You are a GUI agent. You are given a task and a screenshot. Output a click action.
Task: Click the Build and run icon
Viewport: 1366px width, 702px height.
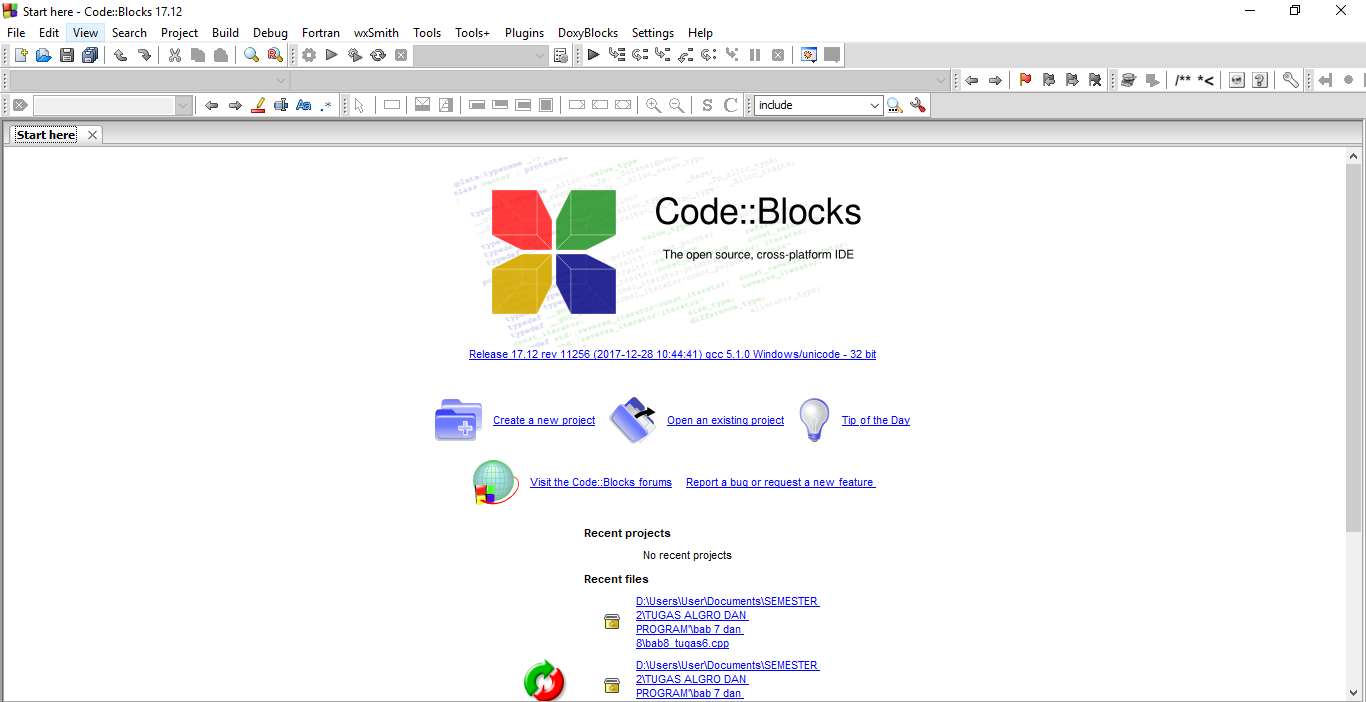(355, 55)
